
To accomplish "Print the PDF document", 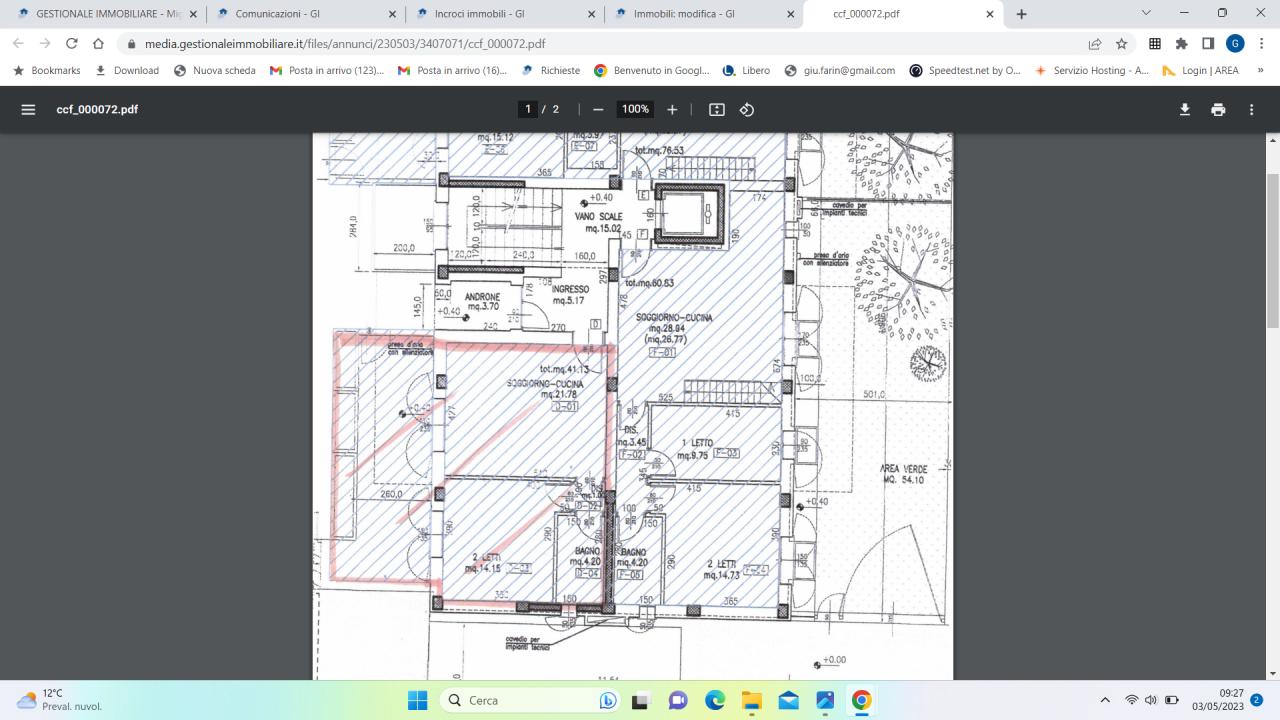I will pyautogui.click(x=1217, y=109).
